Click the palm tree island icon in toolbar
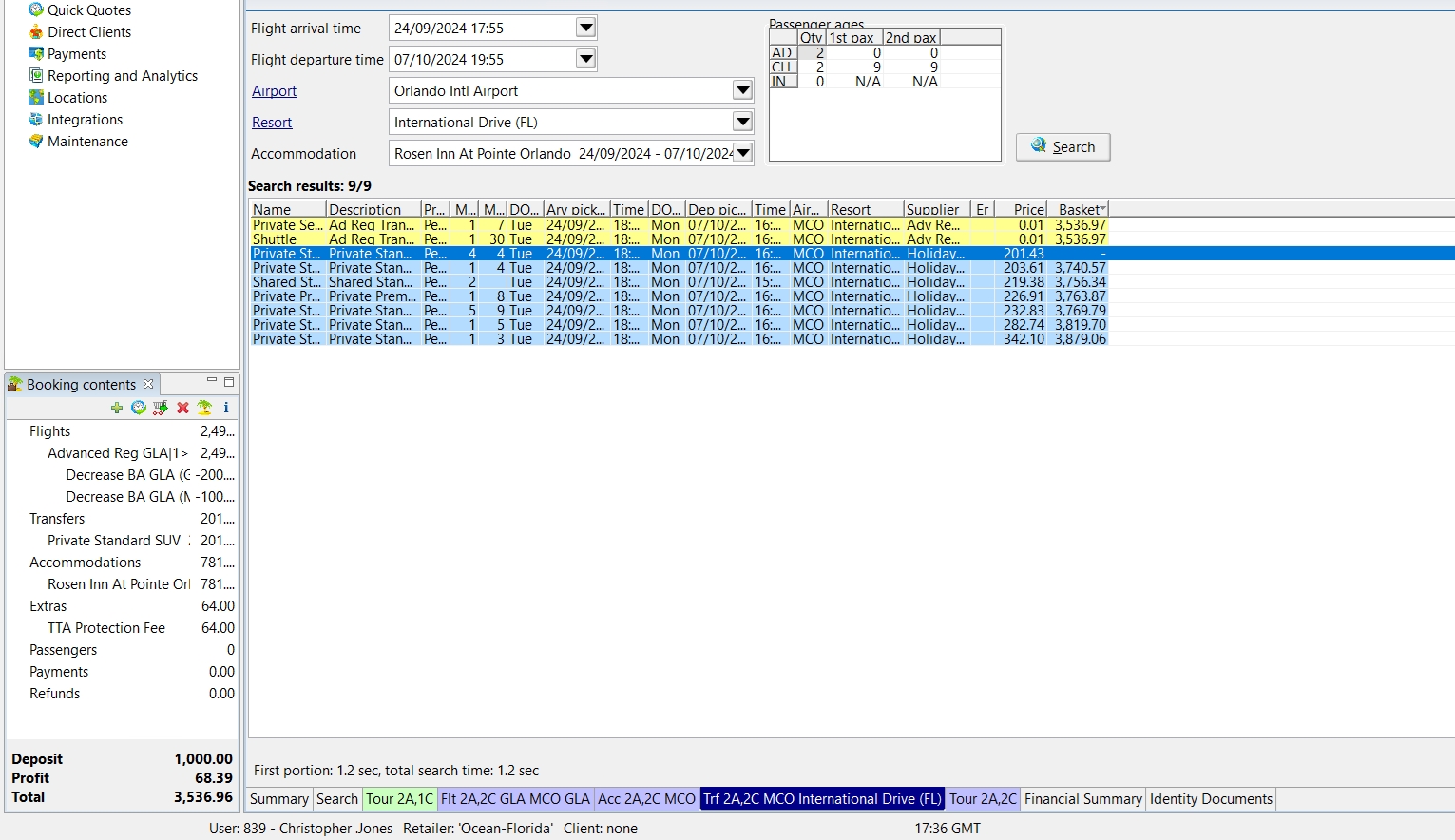The height and width of the screenshot is (840, 1455). pyautogui.click(x=204, y=408)
